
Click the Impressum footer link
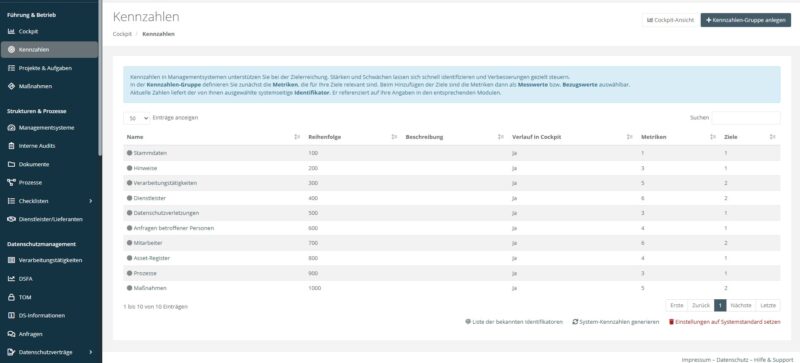pos(696,359)
